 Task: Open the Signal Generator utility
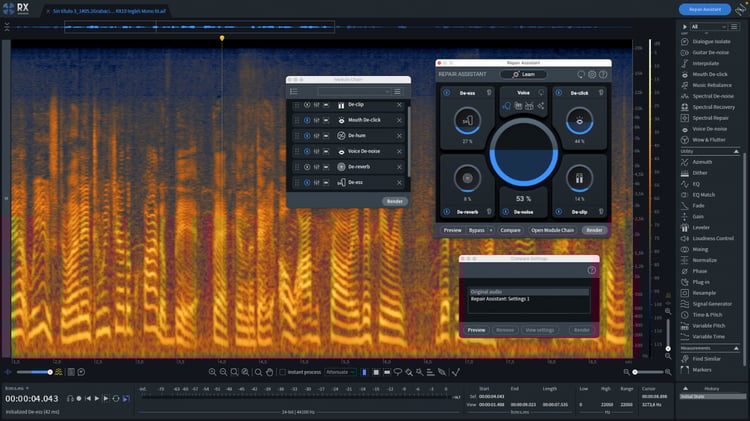[x=707, y=304]
